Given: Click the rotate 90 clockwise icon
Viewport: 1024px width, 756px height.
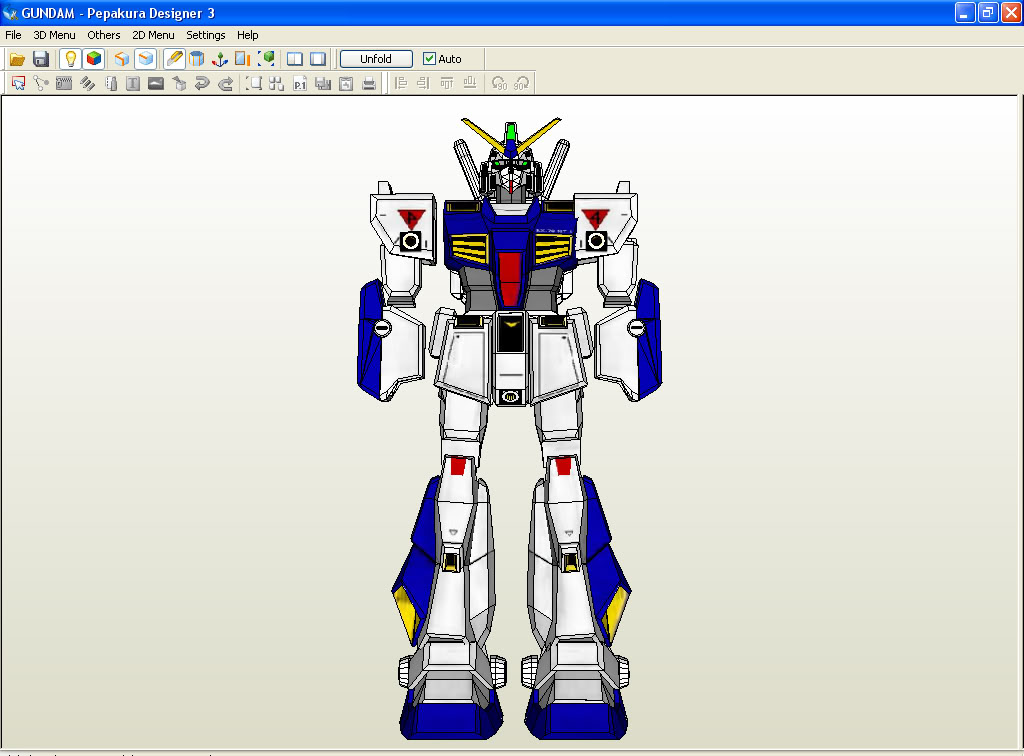Looking at the screenshot, I should [522, 83].
